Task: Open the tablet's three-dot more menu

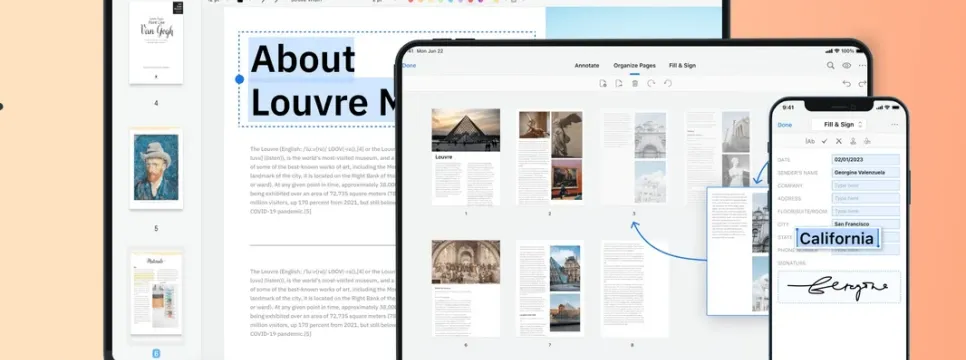Action: 862,65
